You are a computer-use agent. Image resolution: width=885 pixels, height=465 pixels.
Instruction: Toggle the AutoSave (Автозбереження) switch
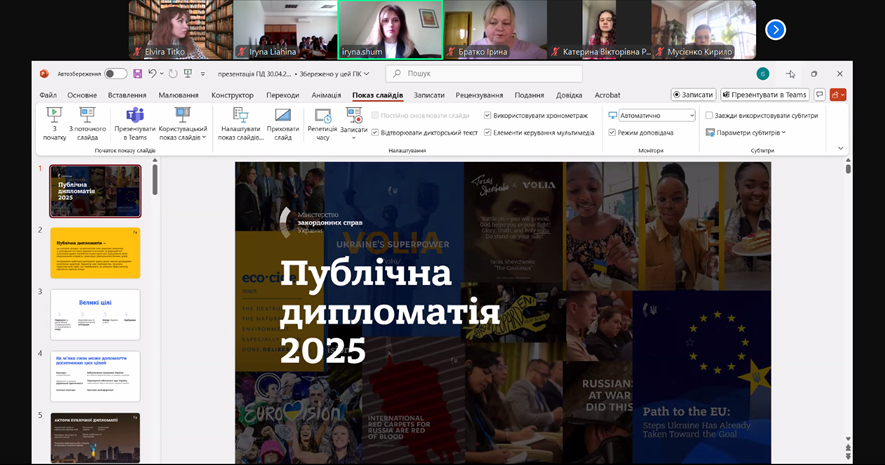coord(116,73)
